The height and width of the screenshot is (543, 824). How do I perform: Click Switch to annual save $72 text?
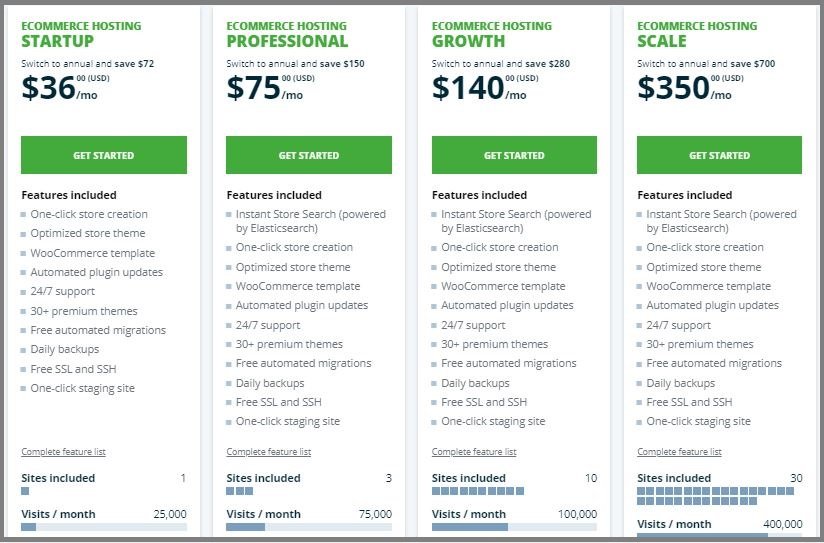click(x=88, y=64)
